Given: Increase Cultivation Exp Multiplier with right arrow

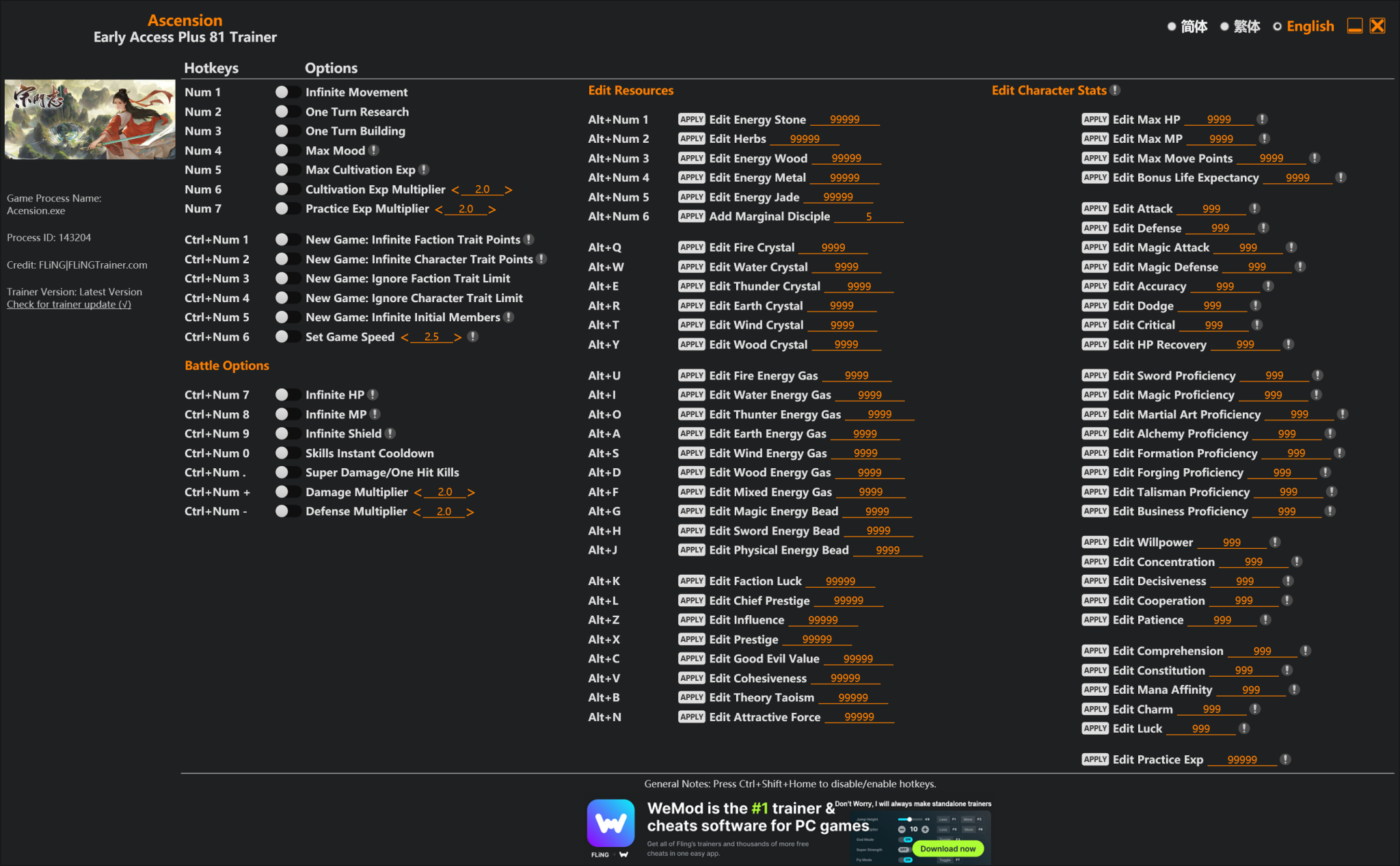Looking at the screenshot, I should [509, 190].
